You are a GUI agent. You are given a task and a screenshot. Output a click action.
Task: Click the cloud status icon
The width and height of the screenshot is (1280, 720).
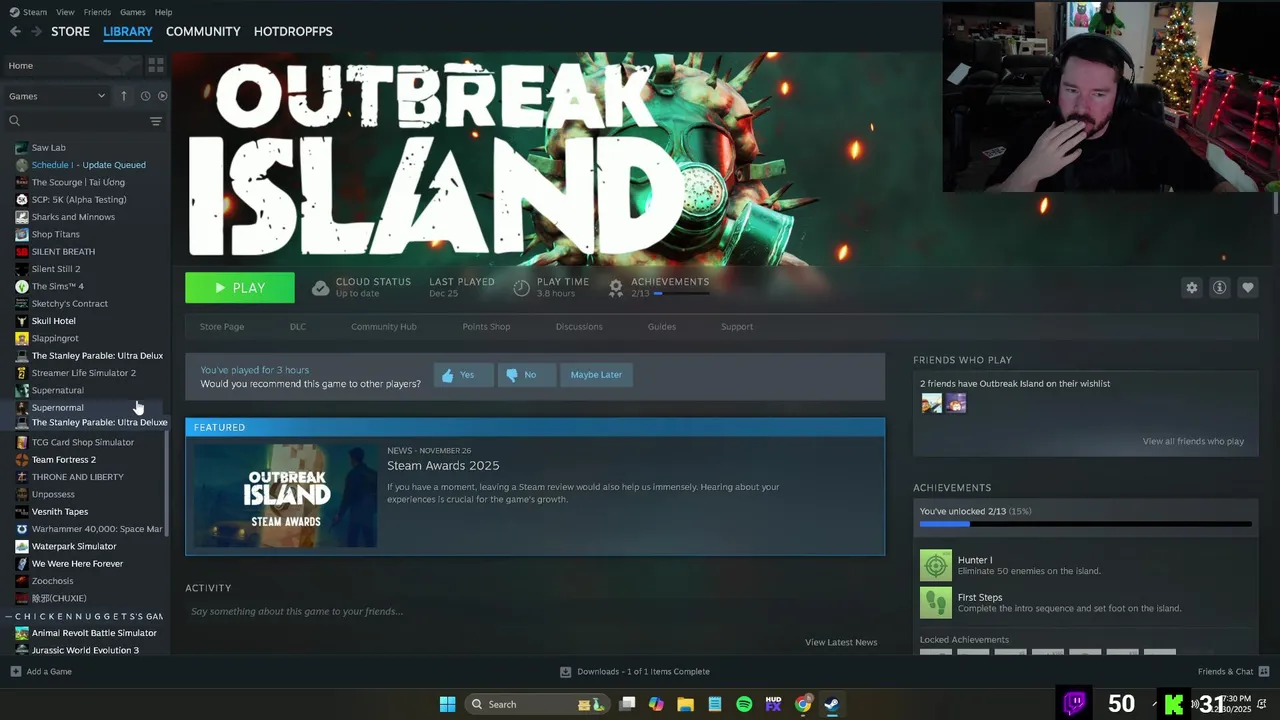320,288
